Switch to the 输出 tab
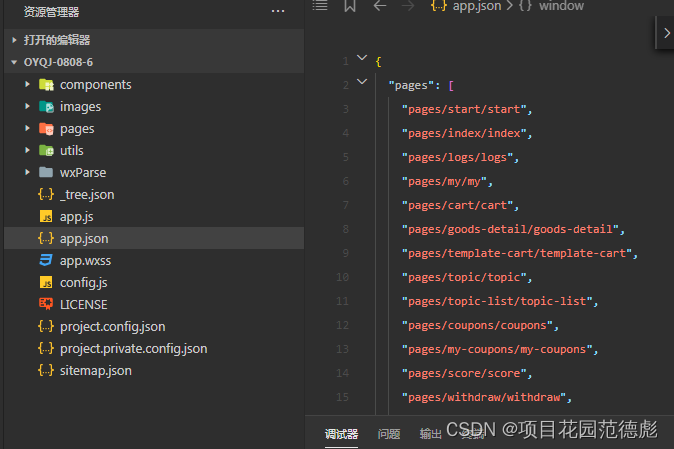674x449 pixels. point(431,434)
